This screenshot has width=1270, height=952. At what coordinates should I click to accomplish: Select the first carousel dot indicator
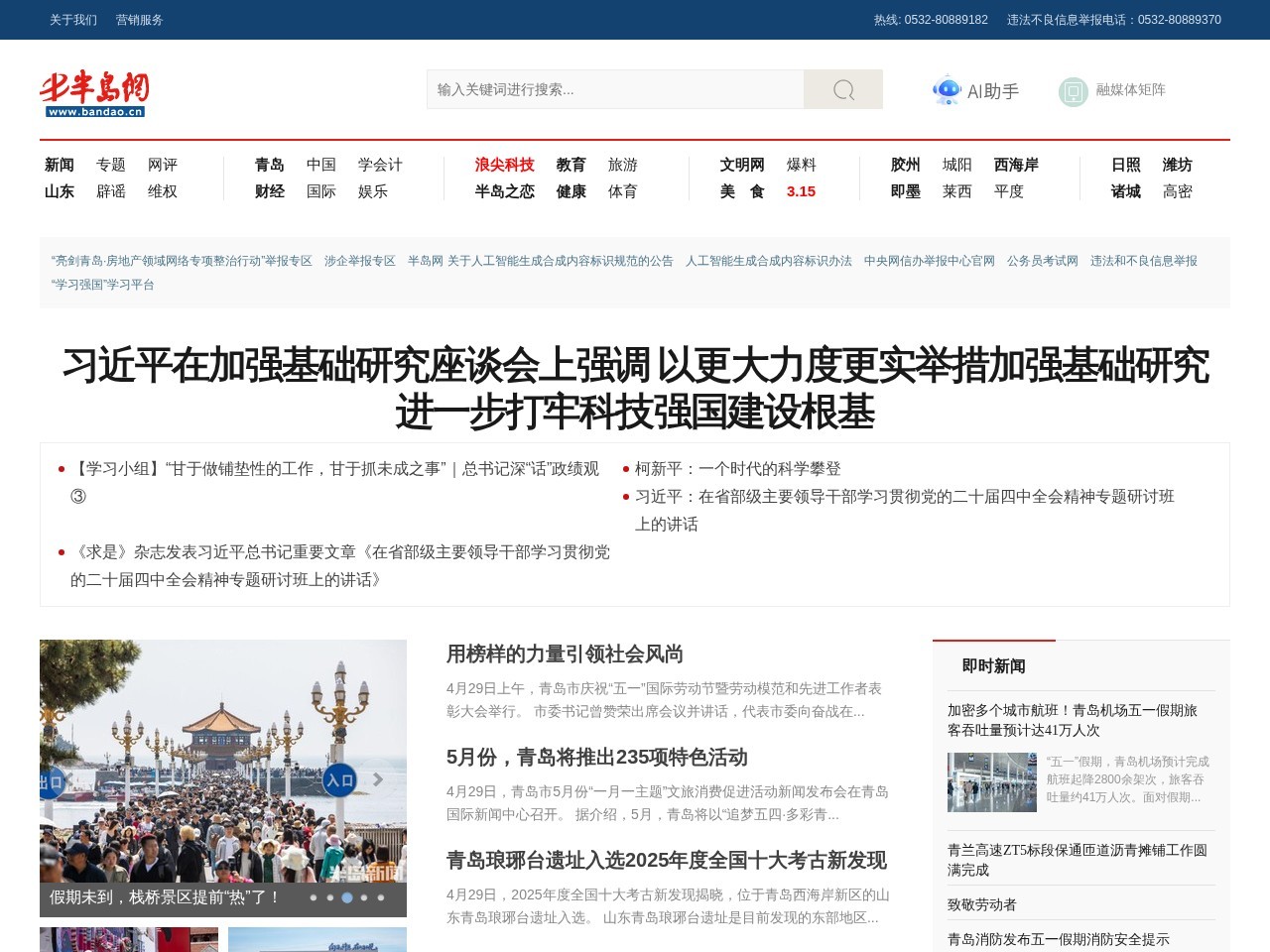coord(314,897)
